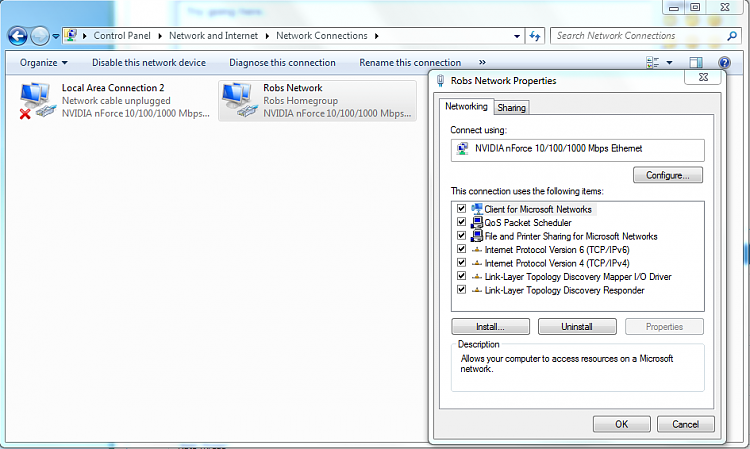Click the NVIDIA nForce adapter field
Screen dimensions: 750x449
[577, 150]
